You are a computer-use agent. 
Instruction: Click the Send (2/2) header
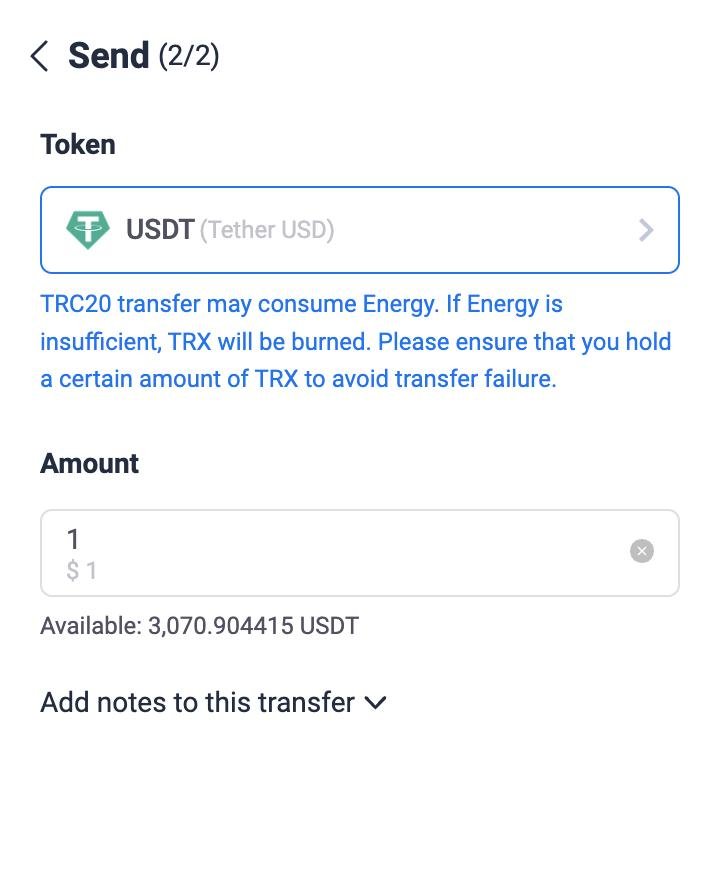[140, 56]
